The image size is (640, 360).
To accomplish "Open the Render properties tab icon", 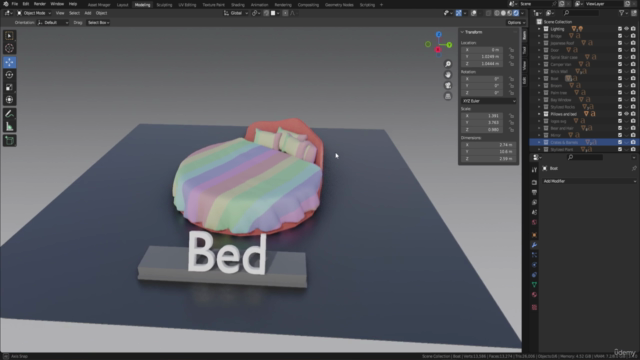I will click(534, 182).
